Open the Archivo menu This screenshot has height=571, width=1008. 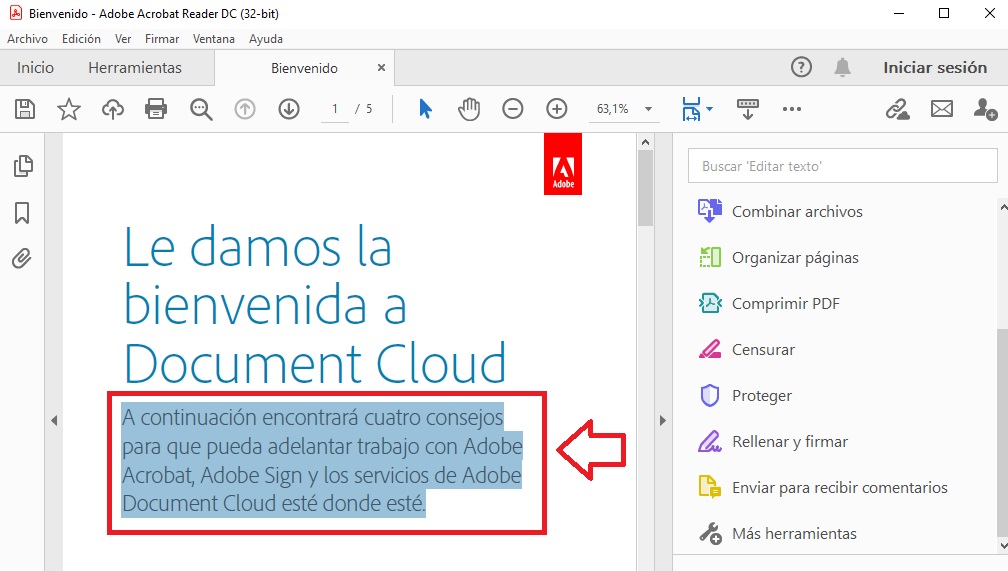pyautogui.click(x=27, y=39)
